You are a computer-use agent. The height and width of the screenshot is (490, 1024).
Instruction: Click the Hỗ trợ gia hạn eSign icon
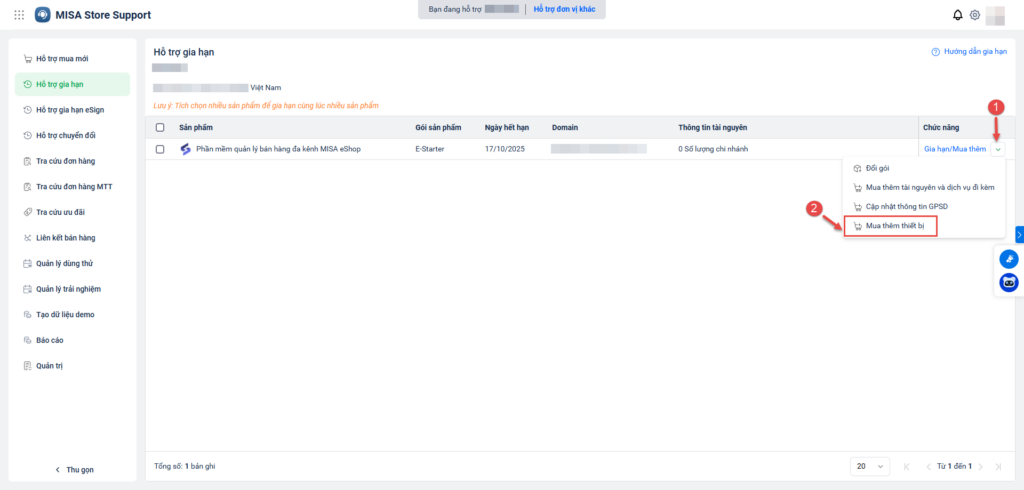27,110
